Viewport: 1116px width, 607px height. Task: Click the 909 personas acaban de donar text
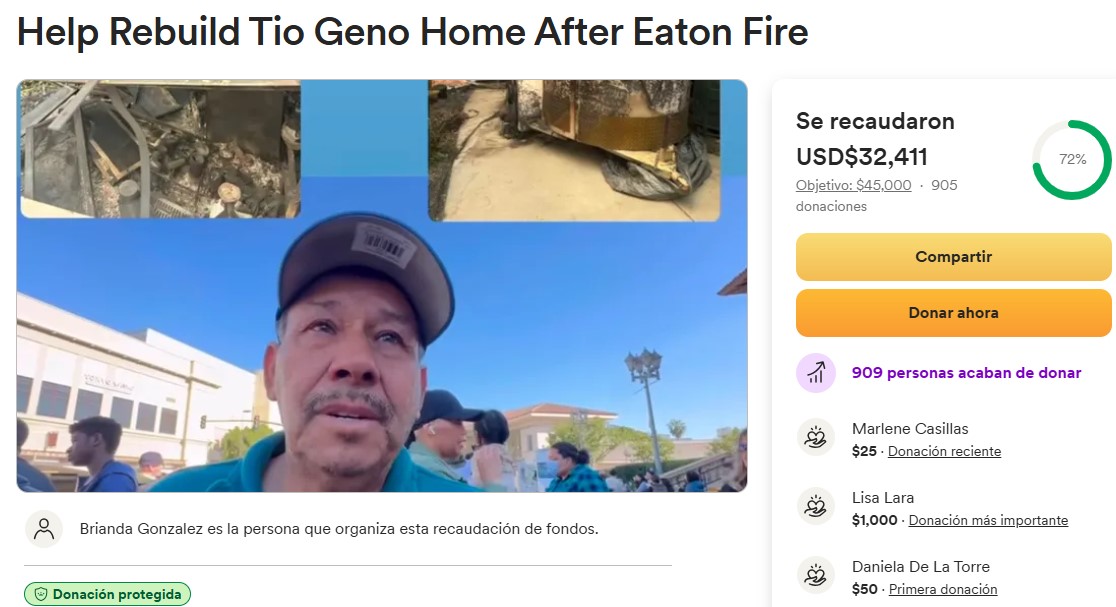tap(967, 373)
